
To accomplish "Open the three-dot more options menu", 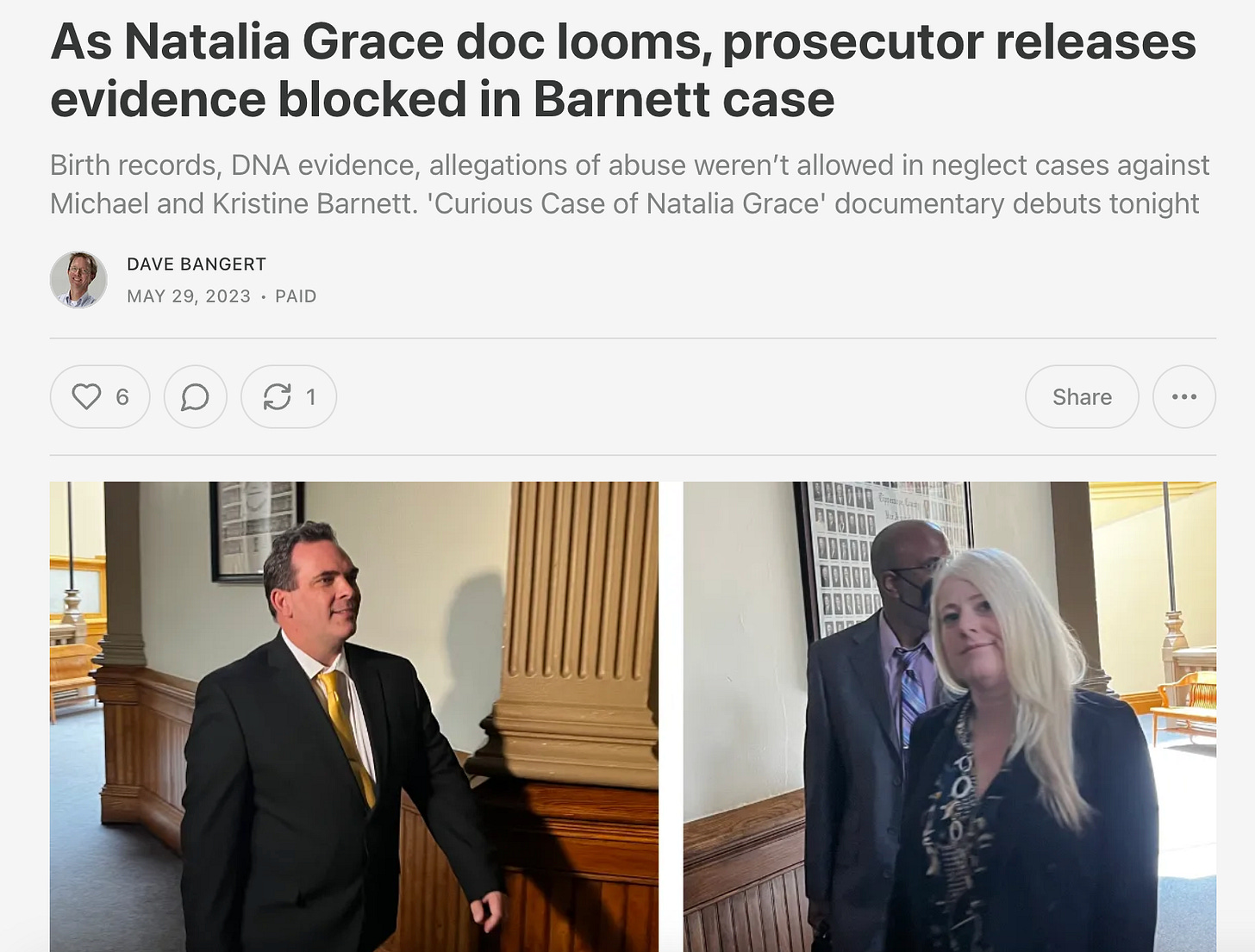I will tap(1184, 396).
